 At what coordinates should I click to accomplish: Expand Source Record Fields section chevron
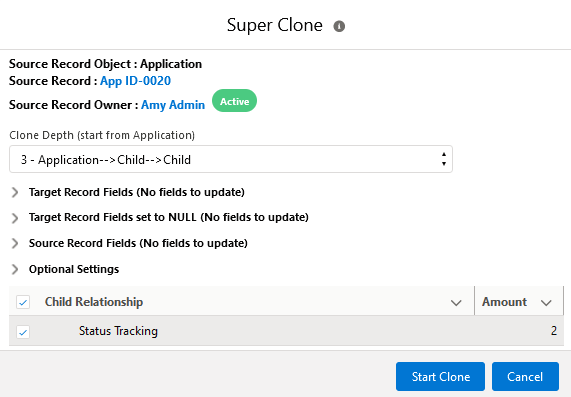pyautogui.click(x=15, y=243)
